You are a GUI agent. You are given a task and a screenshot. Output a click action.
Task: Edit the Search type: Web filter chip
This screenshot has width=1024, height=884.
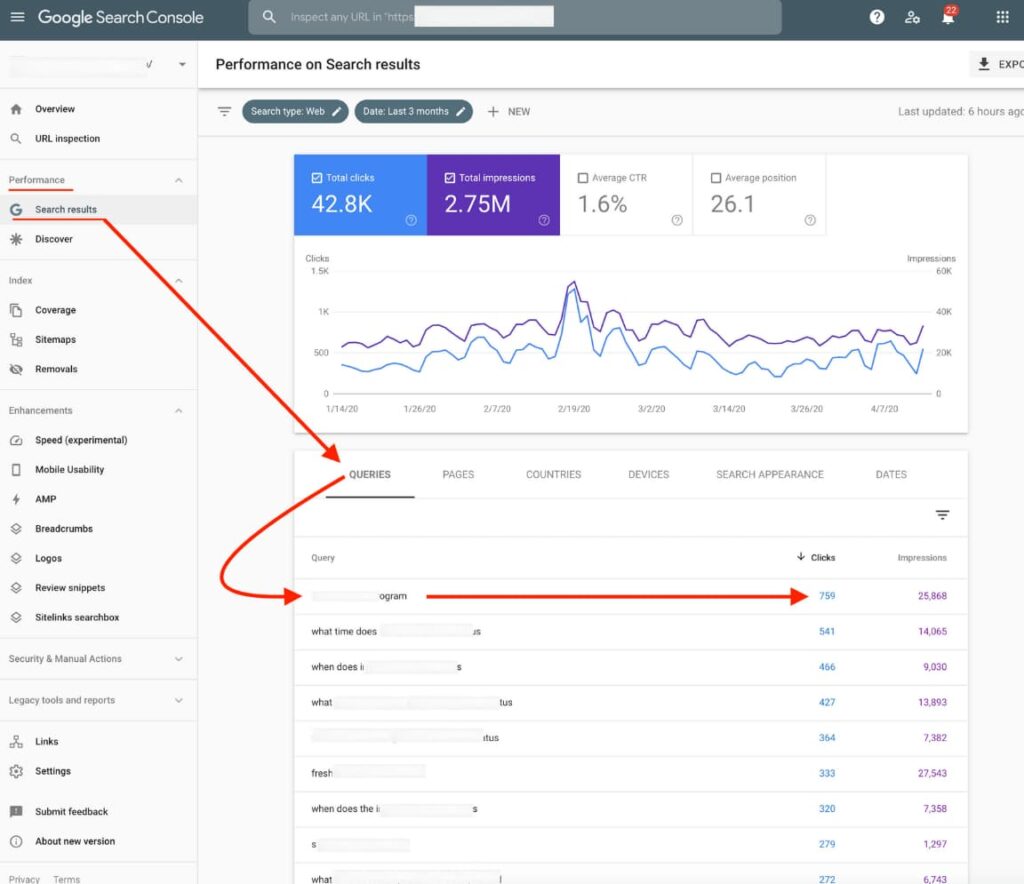pyautogui.click(x=295, y=112)
